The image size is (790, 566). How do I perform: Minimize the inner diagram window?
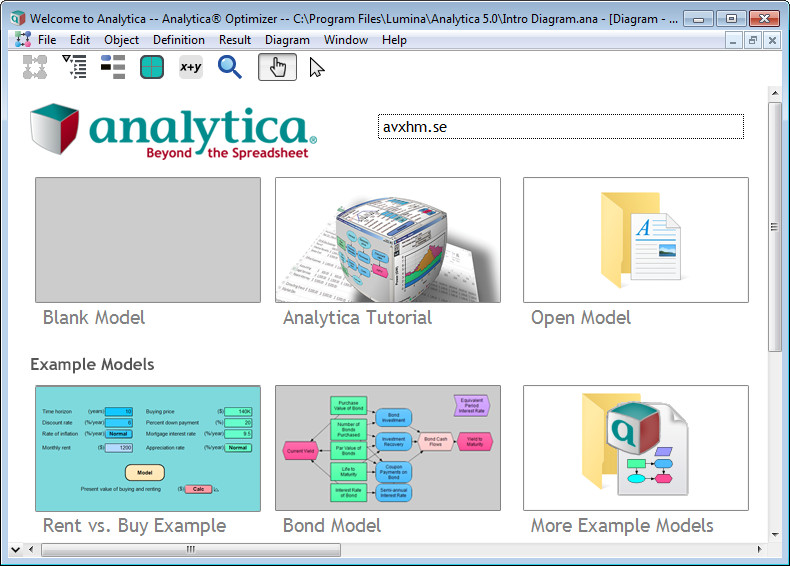point(733,40)
